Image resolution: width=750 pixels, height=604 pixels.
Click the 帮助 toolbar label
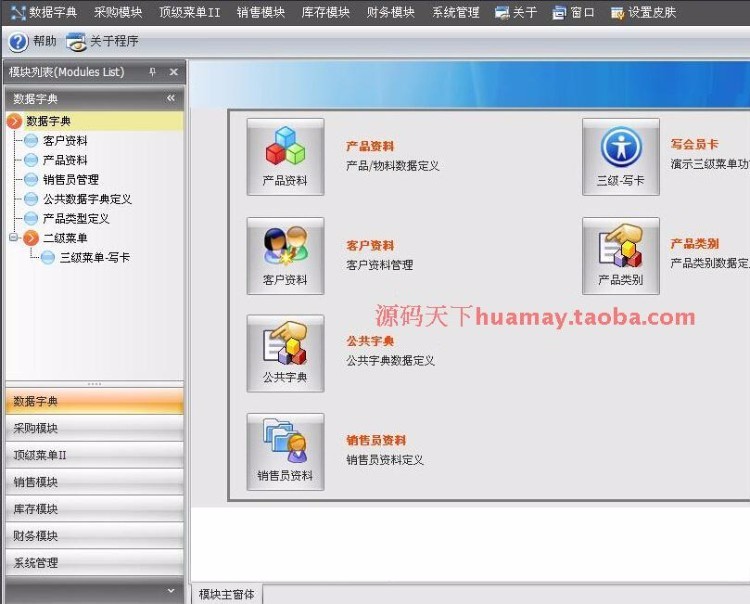click(x=45, y=41)
